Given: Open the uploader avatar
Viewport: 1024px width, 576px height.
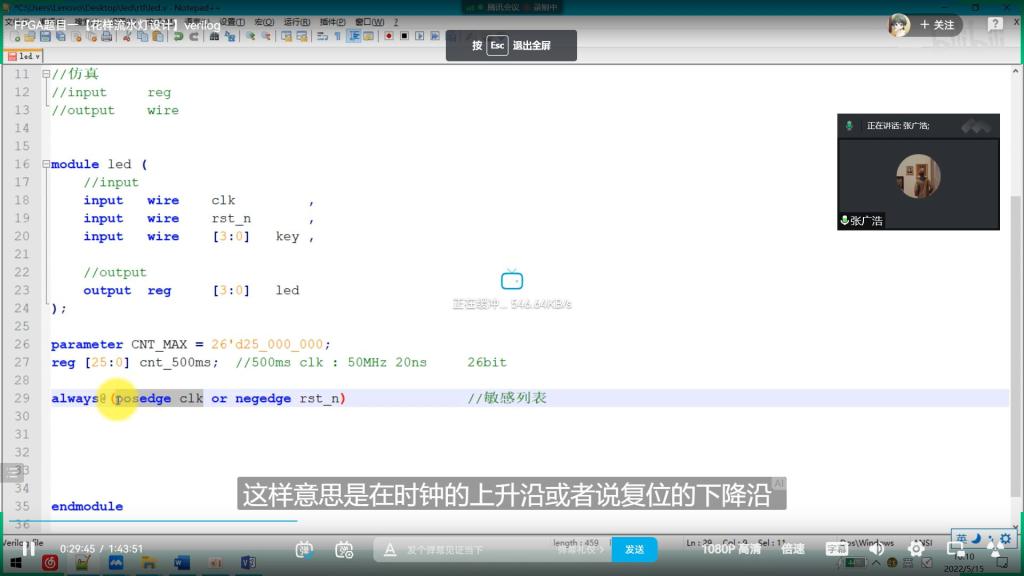Looking at the screenshot, I should click(899, 25).
